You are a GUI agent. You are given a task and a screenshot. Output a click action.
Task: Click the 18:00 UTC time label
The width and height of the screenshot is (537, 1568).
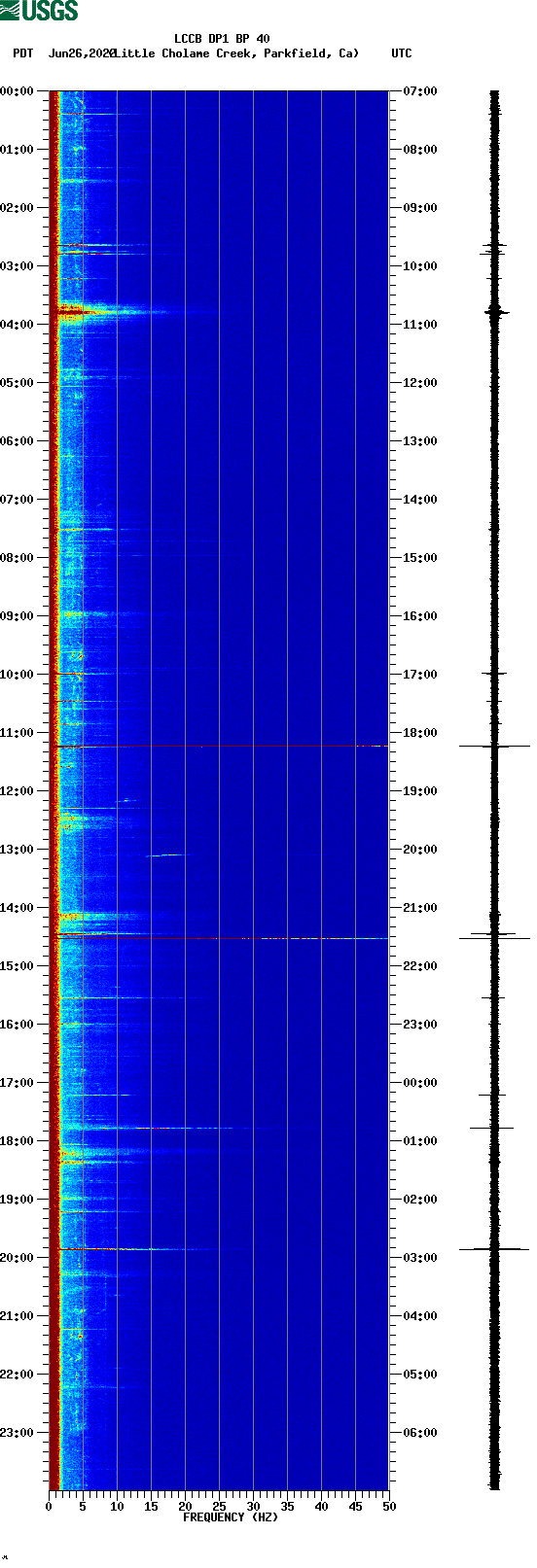419,733
